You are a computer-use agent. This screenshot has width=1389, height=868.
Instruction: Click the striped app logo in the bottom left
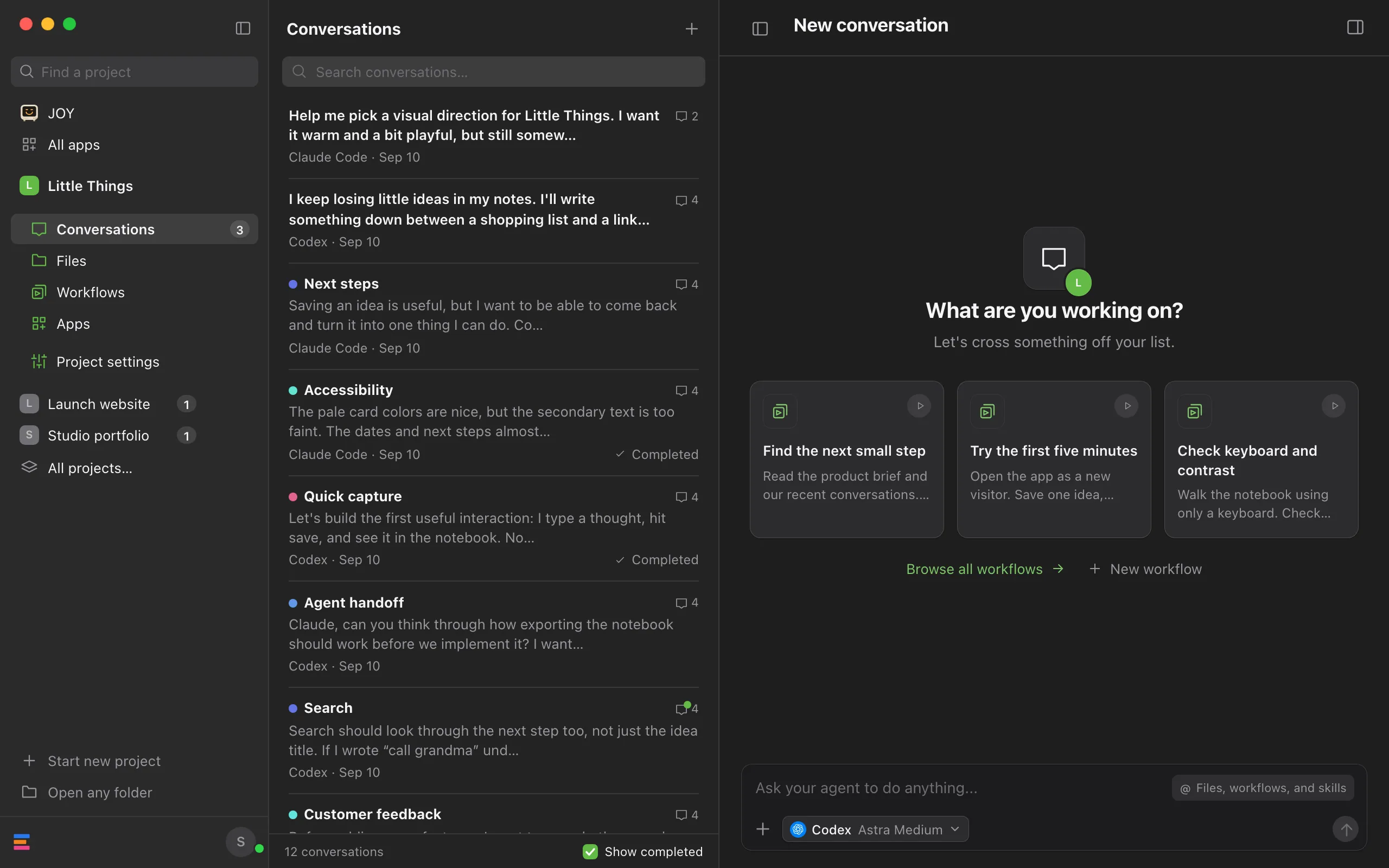[x=22, y=841]
